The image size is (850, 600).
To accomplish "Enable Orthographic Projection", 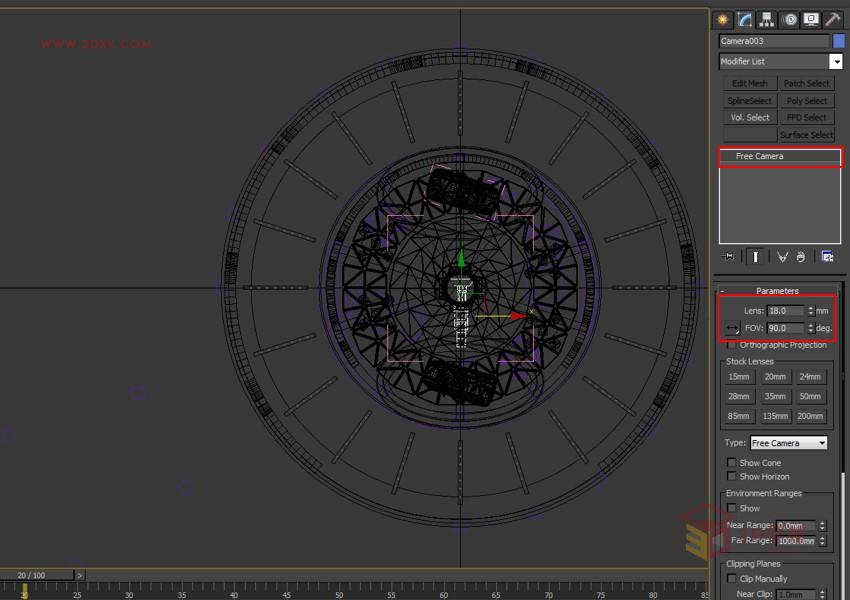I will pos(732,344).
